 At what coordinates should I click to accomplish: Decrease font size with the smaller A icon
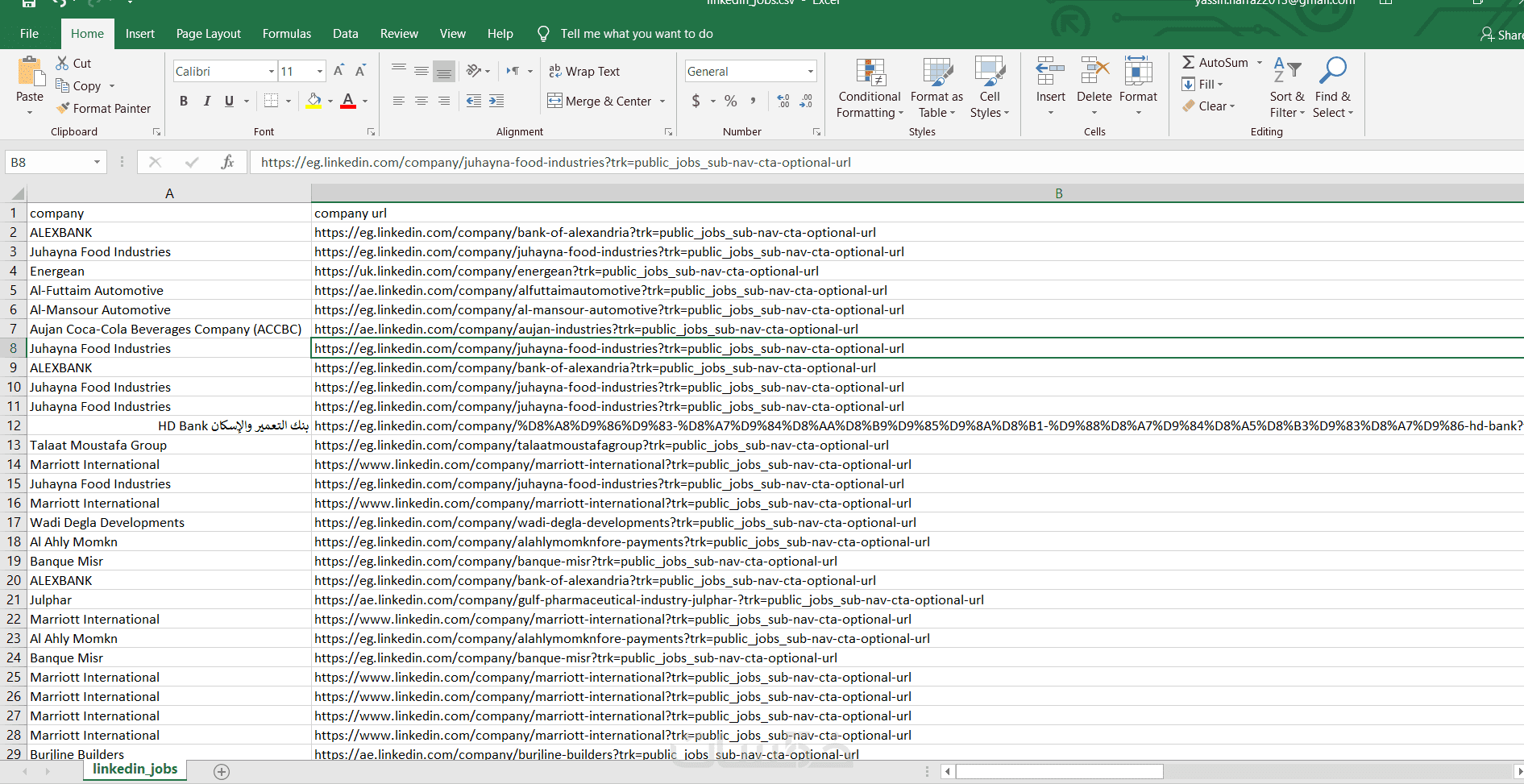coord(360,71)
